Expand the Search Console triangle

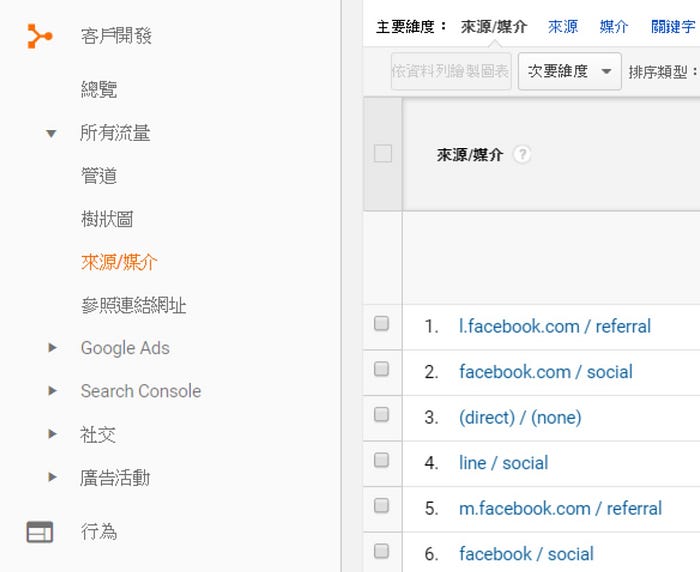coord(52,391)
